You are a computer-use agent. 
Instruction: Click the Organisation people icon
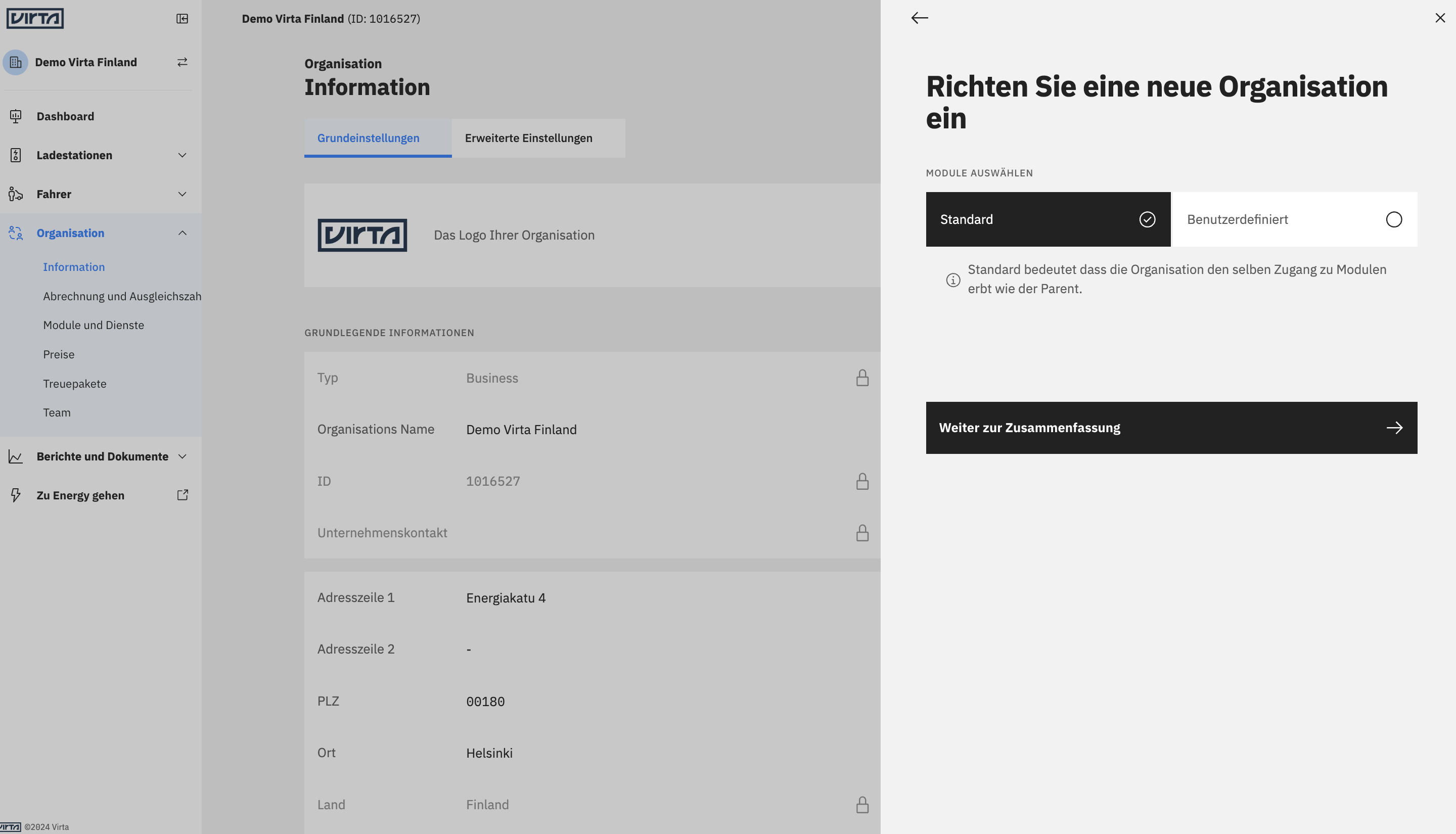(16, 233)
